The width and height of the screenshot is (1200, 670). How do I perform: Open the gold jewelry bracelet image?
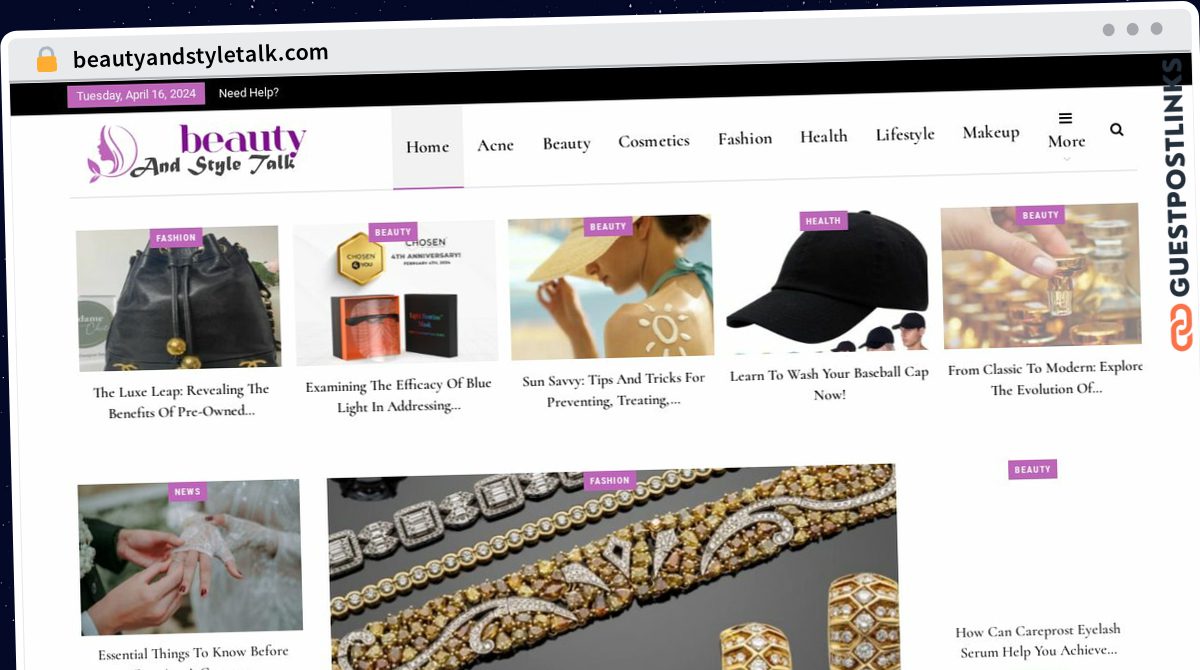point(612,568)
